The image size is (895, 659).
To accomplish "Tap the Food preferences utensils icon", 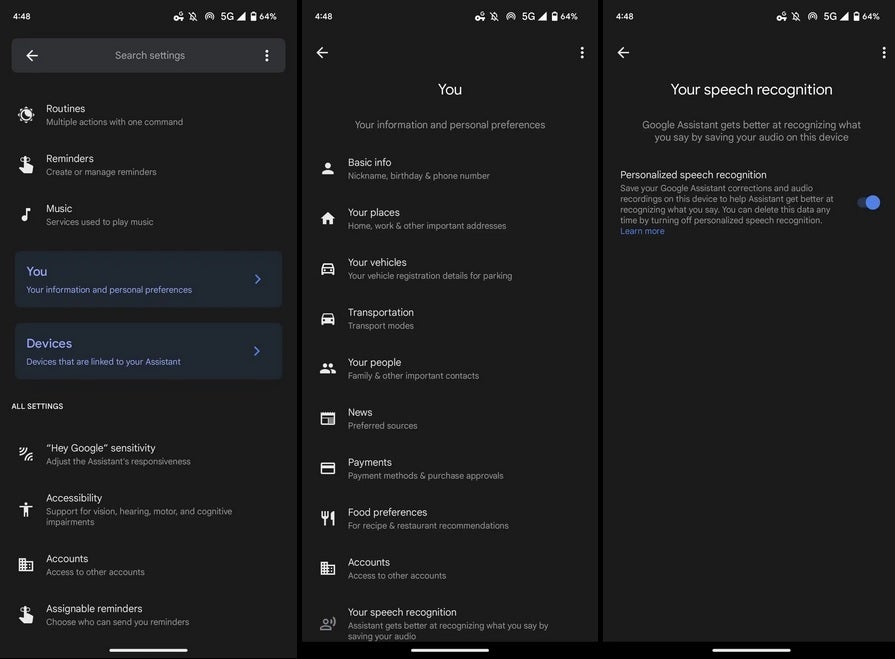I will (328, 518).
